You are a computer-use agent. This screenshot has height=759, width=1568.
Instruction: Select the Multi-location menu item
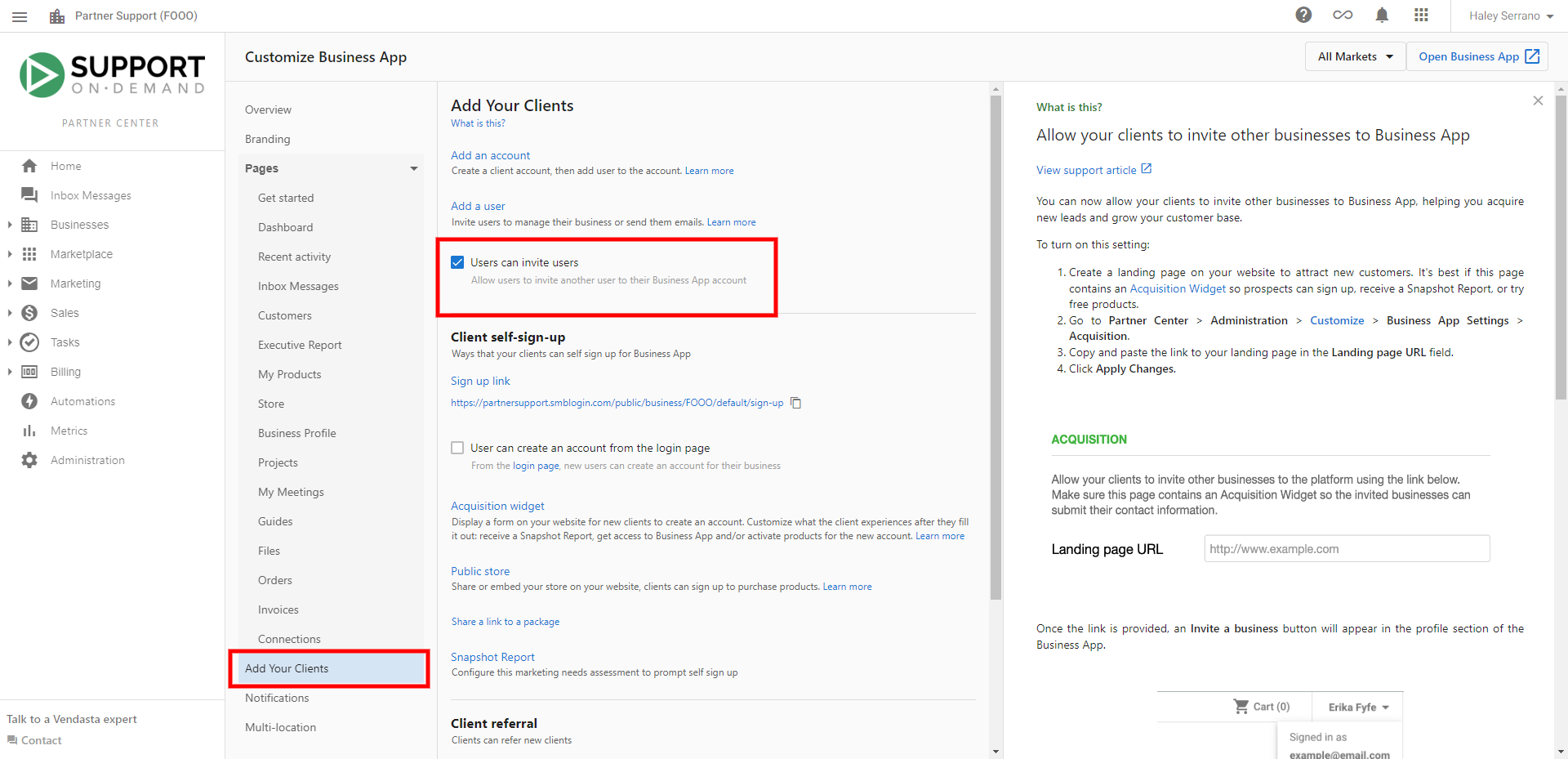tap(280, 727)
